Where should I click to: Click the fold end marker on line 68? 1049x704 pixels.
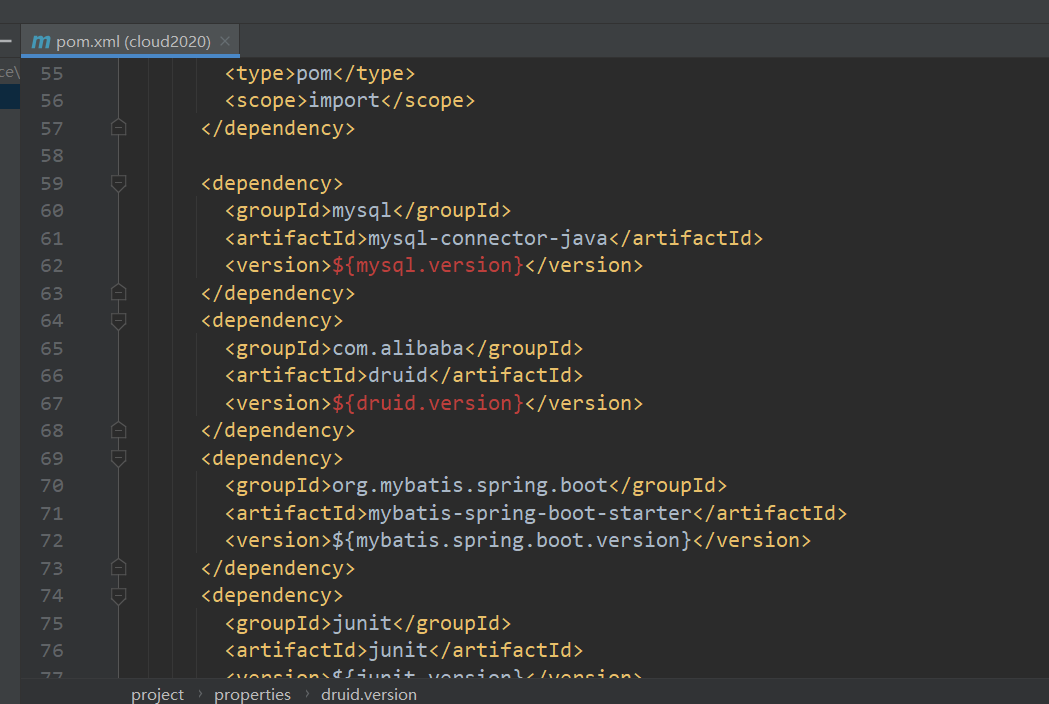[118, 431]
